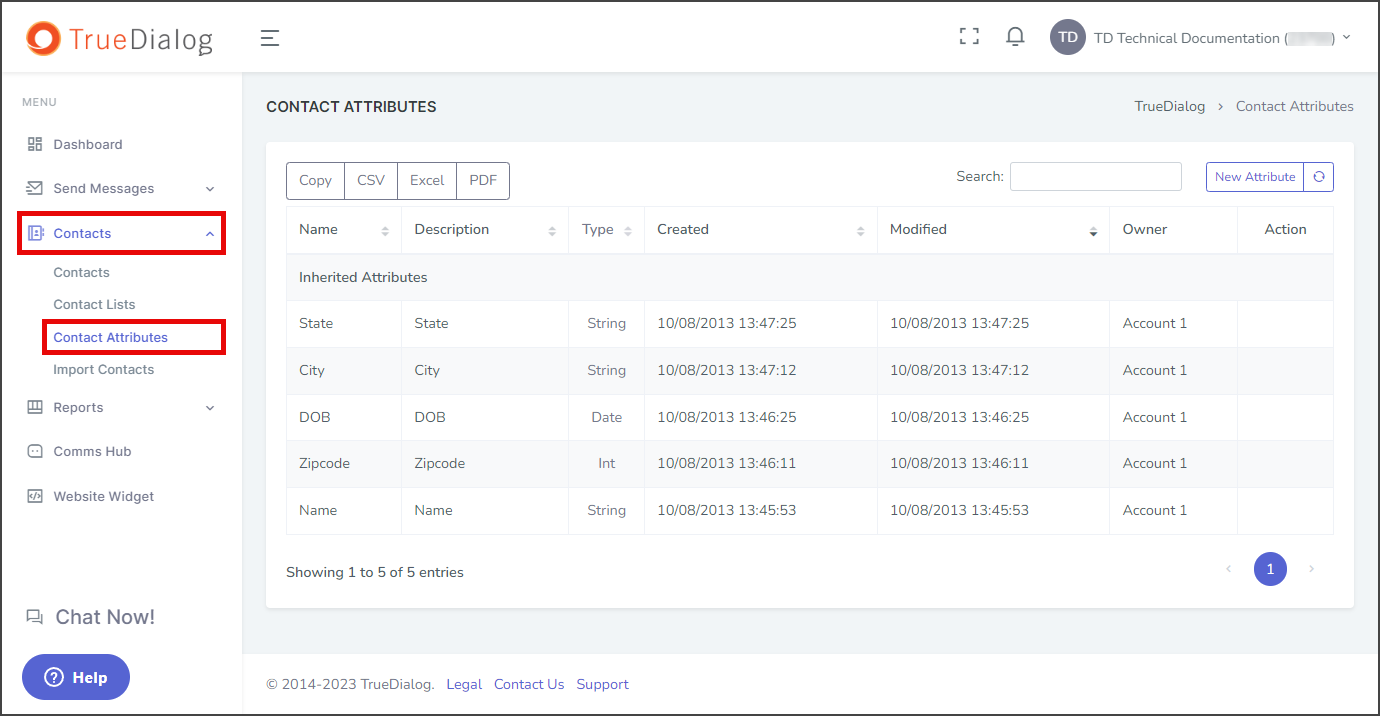Viewport: 1380px width, 716px height.
Task: Click the next page arrow
Action: tap(1312, 569)
